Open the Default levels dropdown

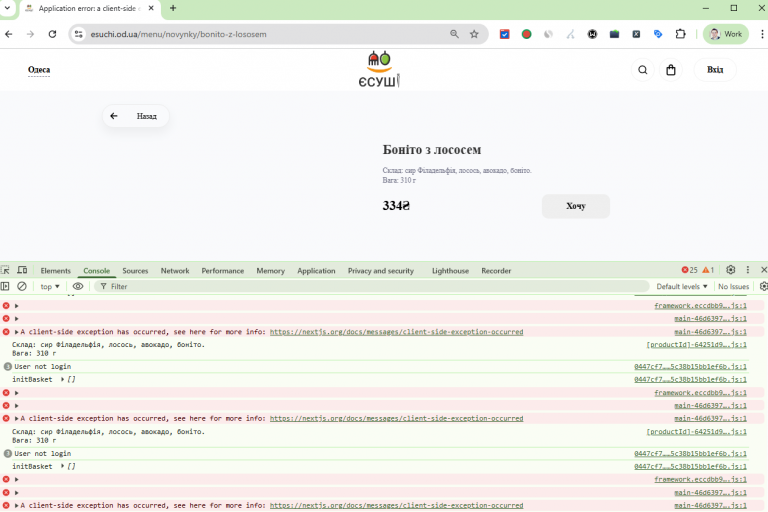click(682, 287)
